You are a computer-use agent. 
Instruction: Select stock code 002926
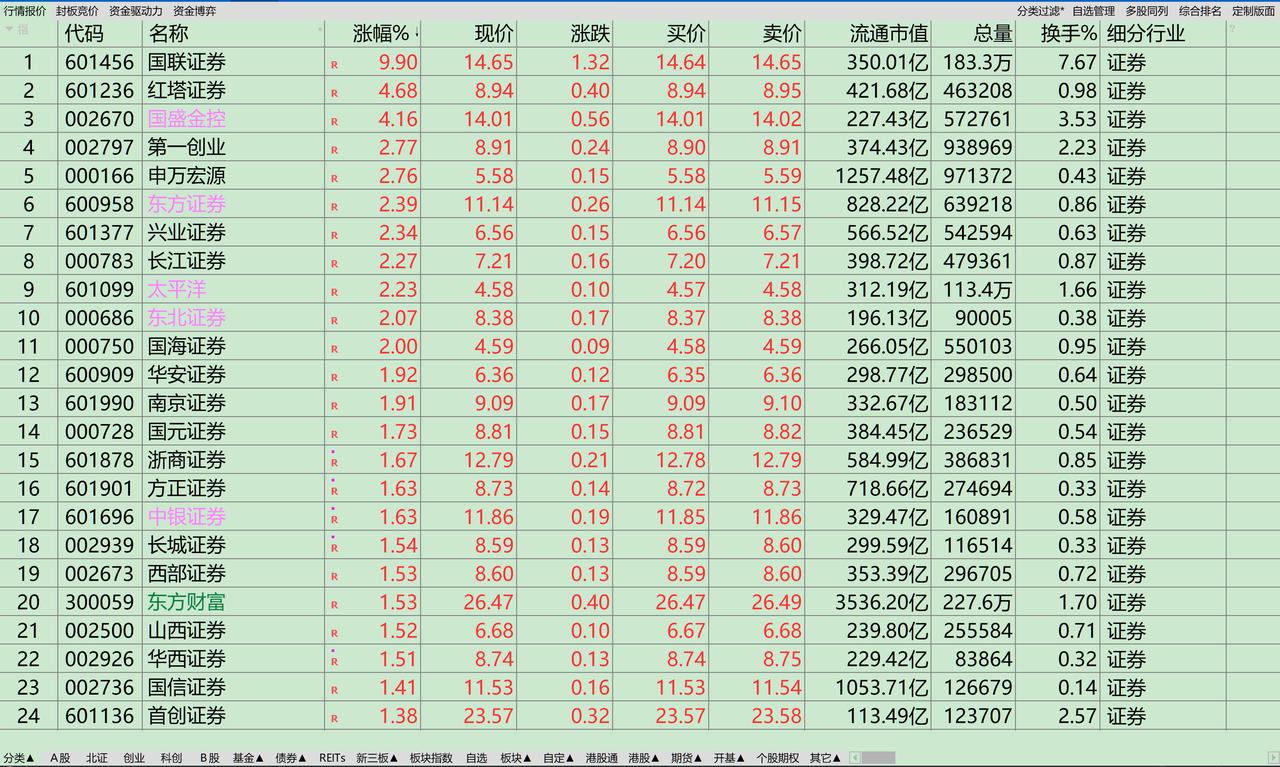pos(99,660)
